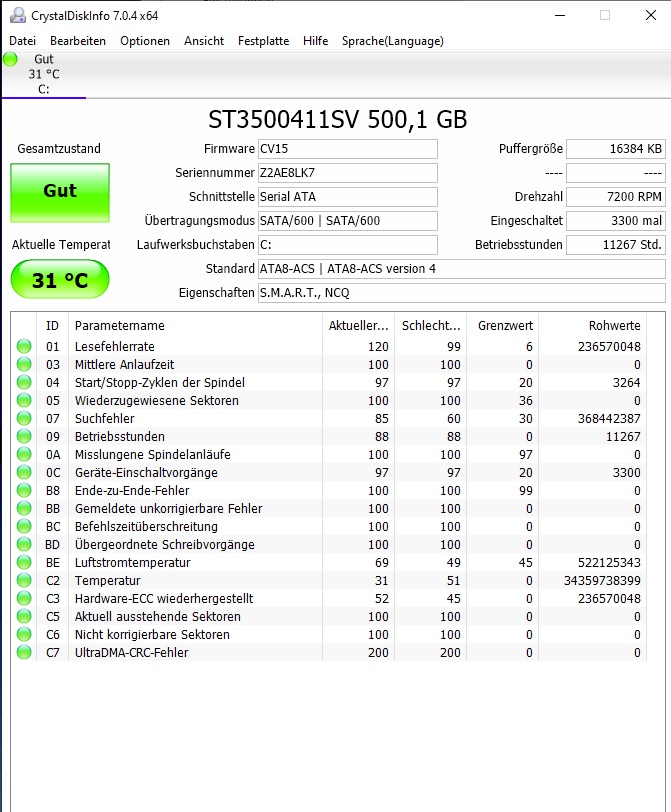Viewport: 671px width, 812px height.
Task: Open the Sprache(Language) menu
Action: [x=393, y=41]
